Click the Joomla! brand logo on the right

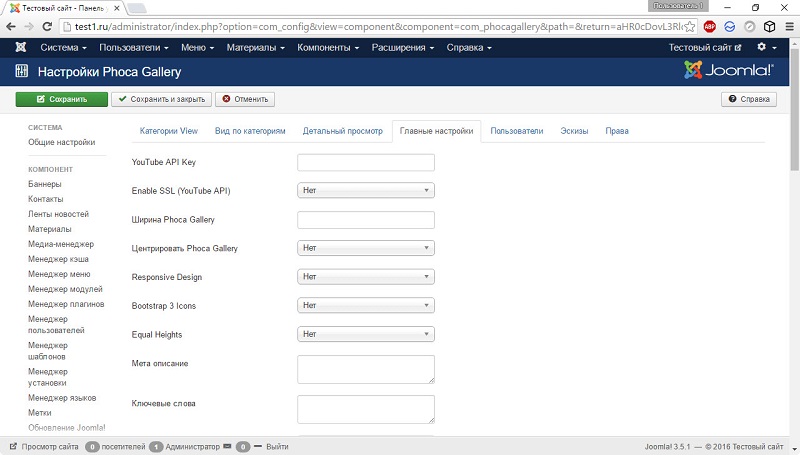pyautogui.click(x=729, y=70)
